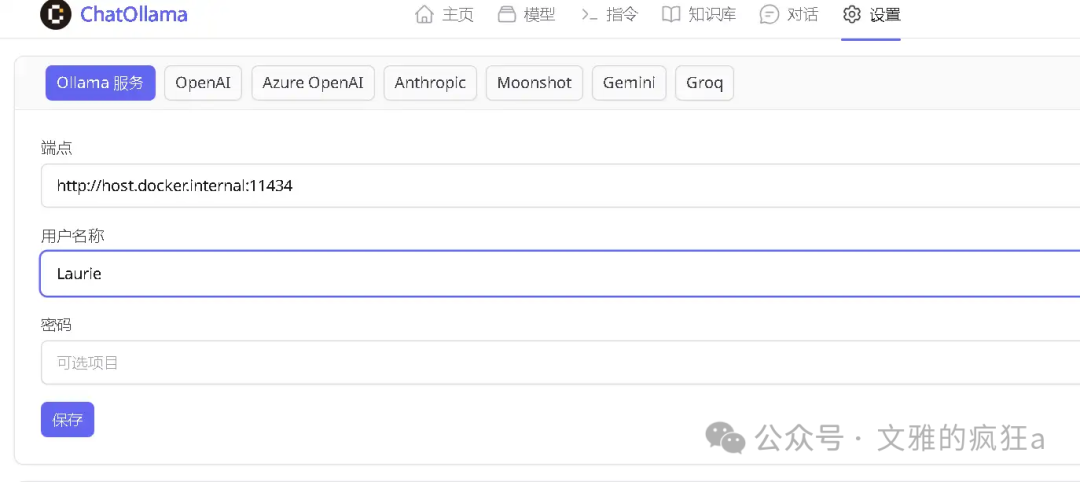Viewport: 1080px width, 482px height.
Task: Switch to the Gemini tab
Action: click(629, 83)
